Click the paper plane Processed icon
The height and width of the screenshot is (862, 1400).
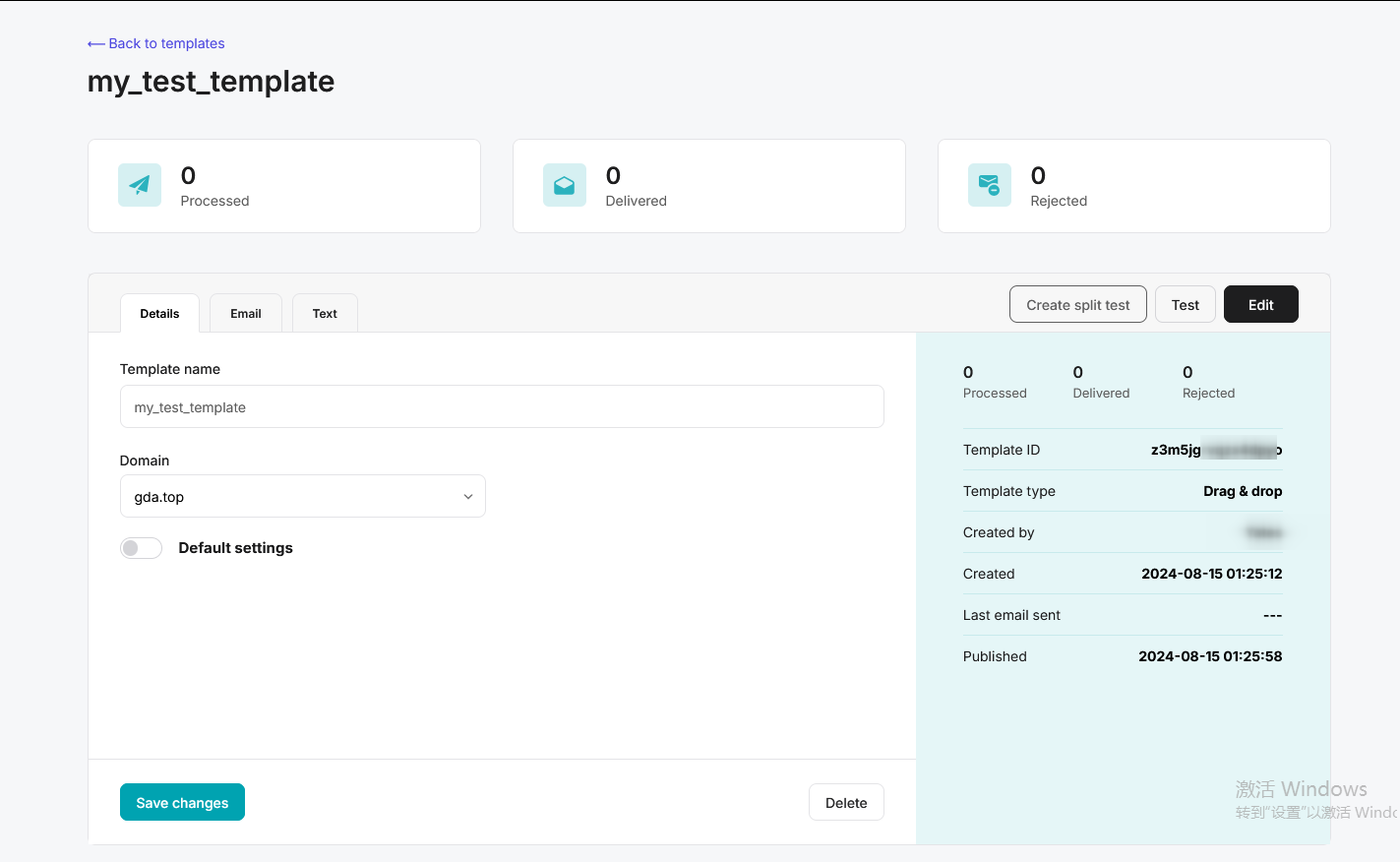(x=140, y=185)
